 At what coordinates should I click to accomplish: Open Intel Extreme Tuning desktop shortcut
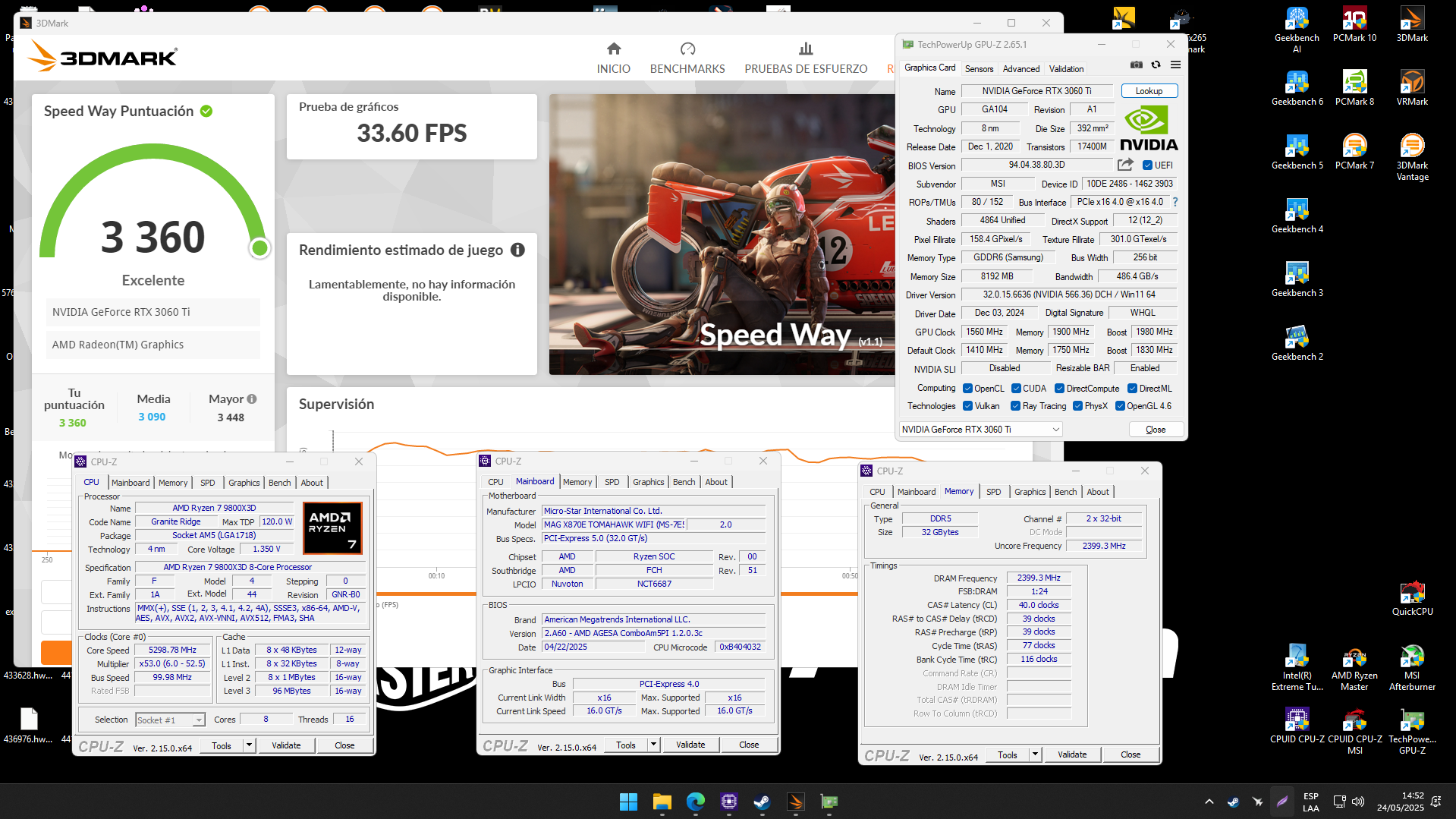(1297, 668)
